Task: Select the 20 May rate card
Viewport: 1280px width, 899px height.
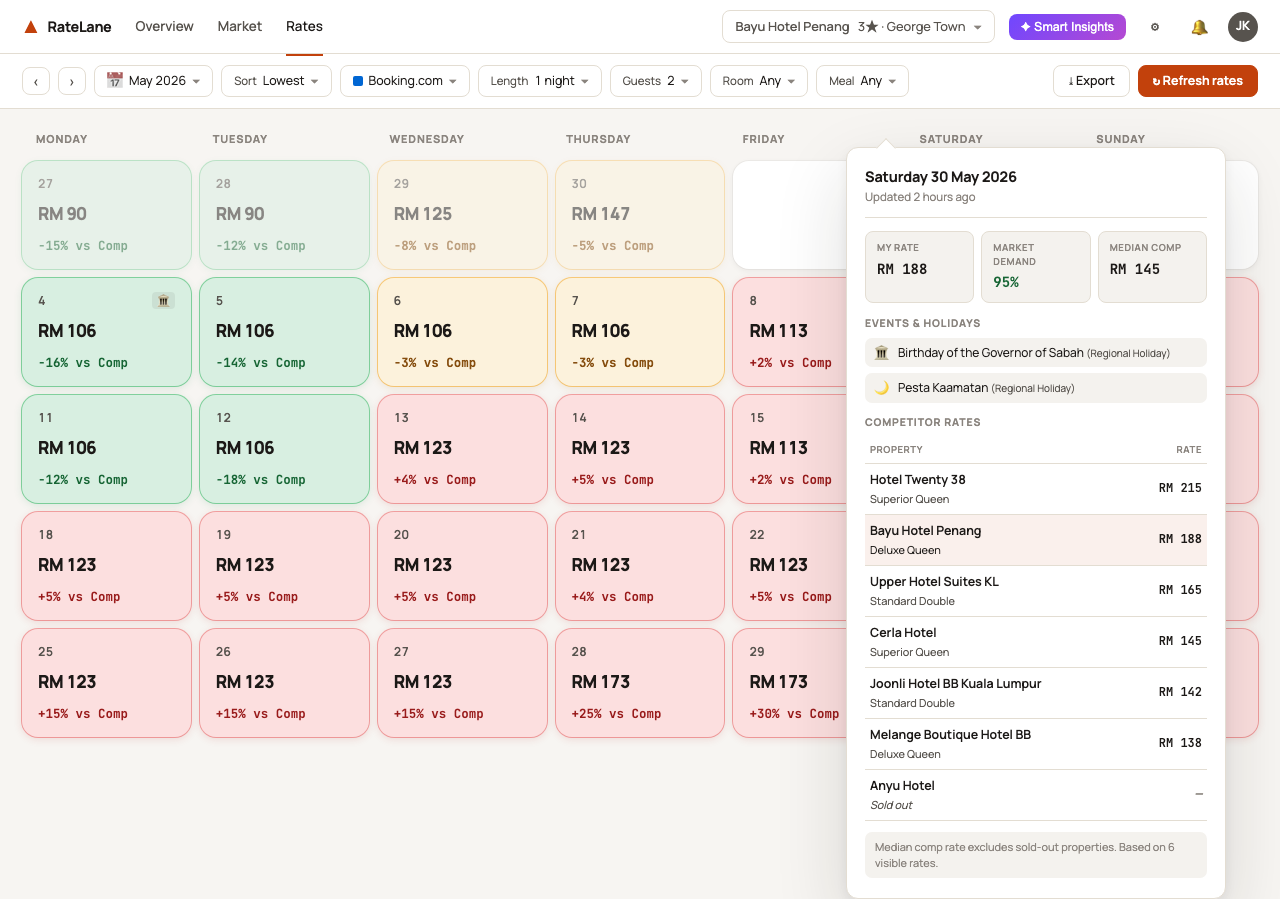Action: pos(462,566)
